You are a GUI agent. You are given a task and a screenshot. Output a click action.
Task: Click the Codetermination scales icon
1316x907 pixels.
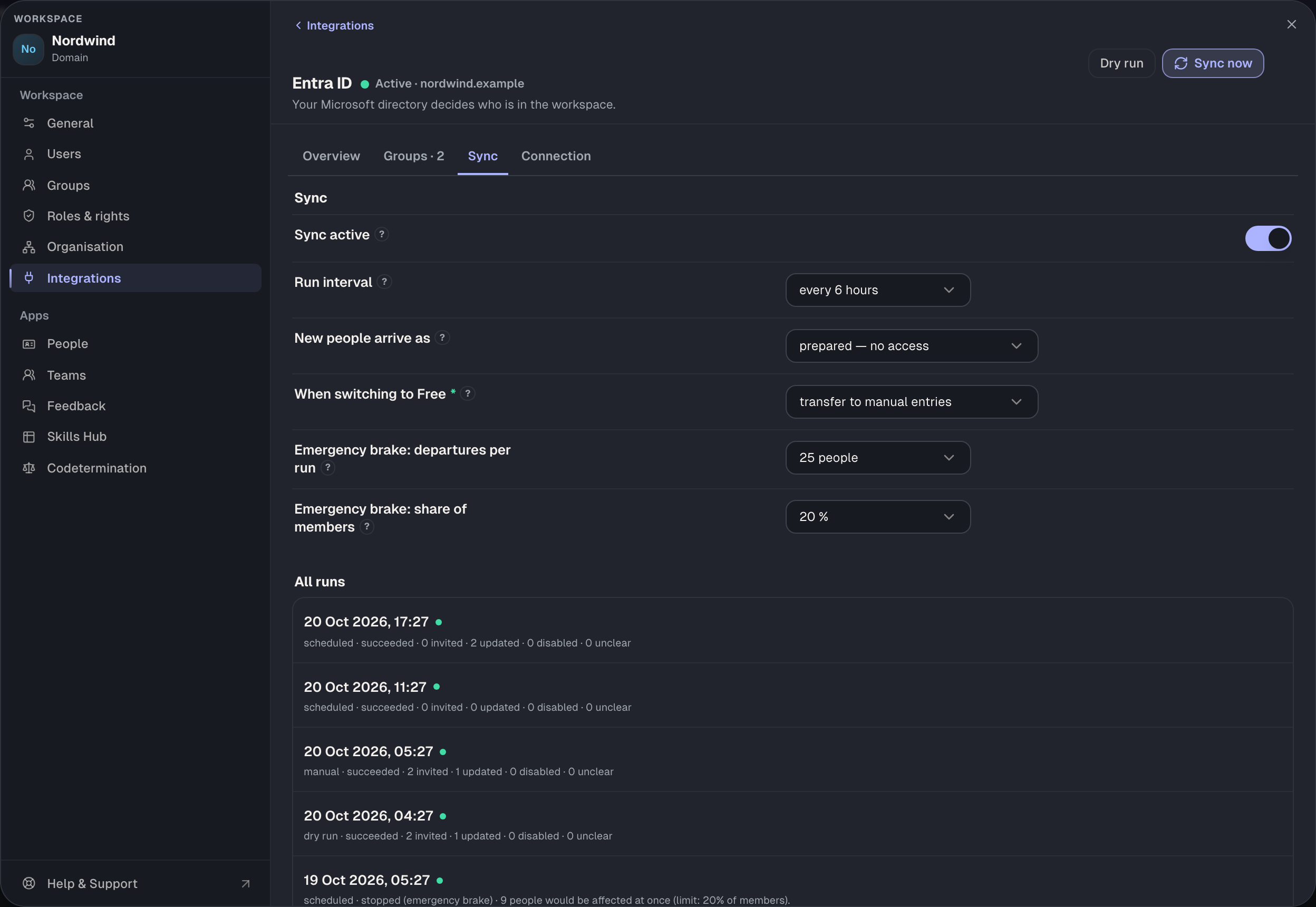click(x=29, y=468)
